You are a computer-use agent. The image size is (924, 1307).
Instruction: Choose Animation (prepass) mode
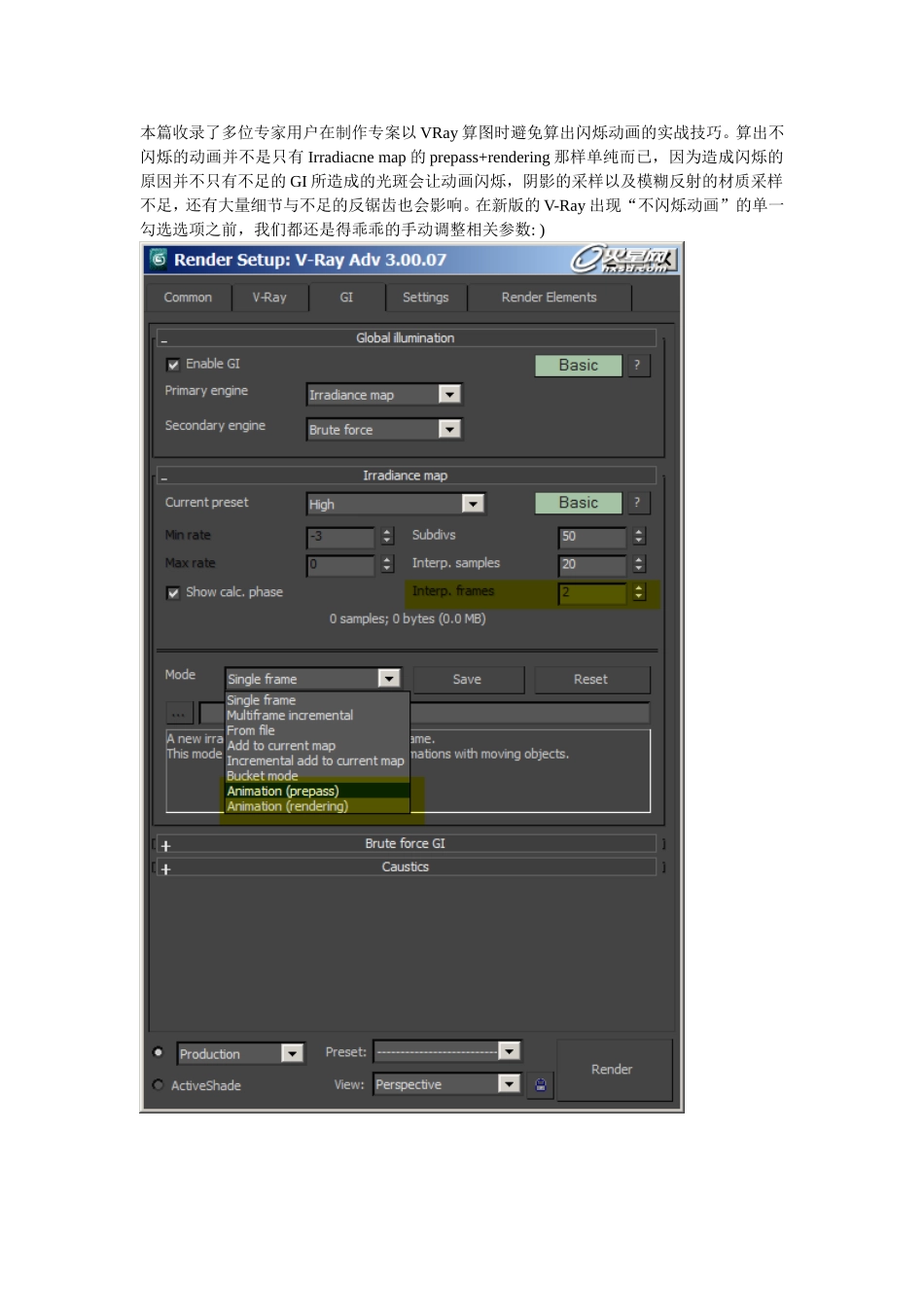tap(317, 792)
